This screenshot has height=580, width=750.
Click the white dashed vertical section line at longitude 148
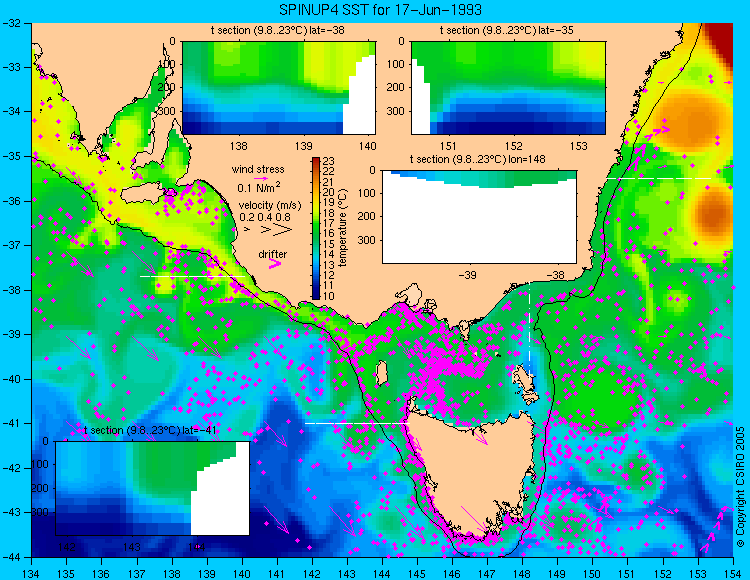pos(529,330)
